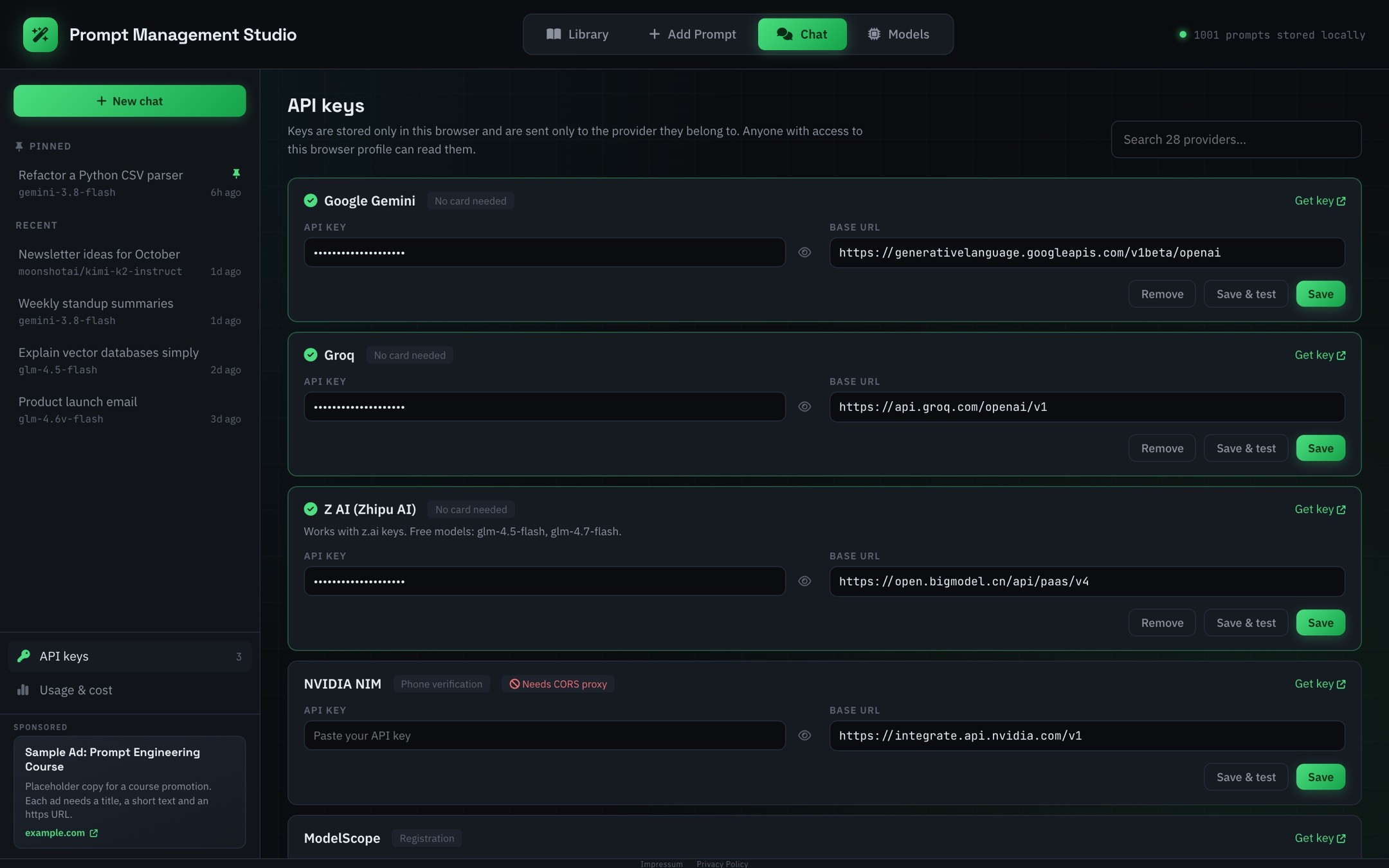Screen dimensions: 1389x868
Task: Open Get key link for Groq
Action: (1320, 355)
